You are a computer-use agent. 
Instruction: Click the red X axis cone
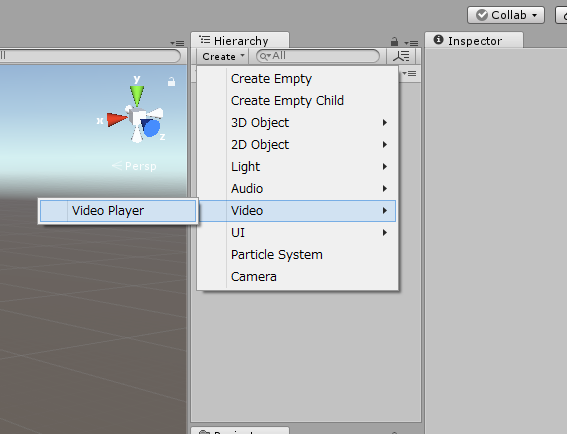pos(117,120)
